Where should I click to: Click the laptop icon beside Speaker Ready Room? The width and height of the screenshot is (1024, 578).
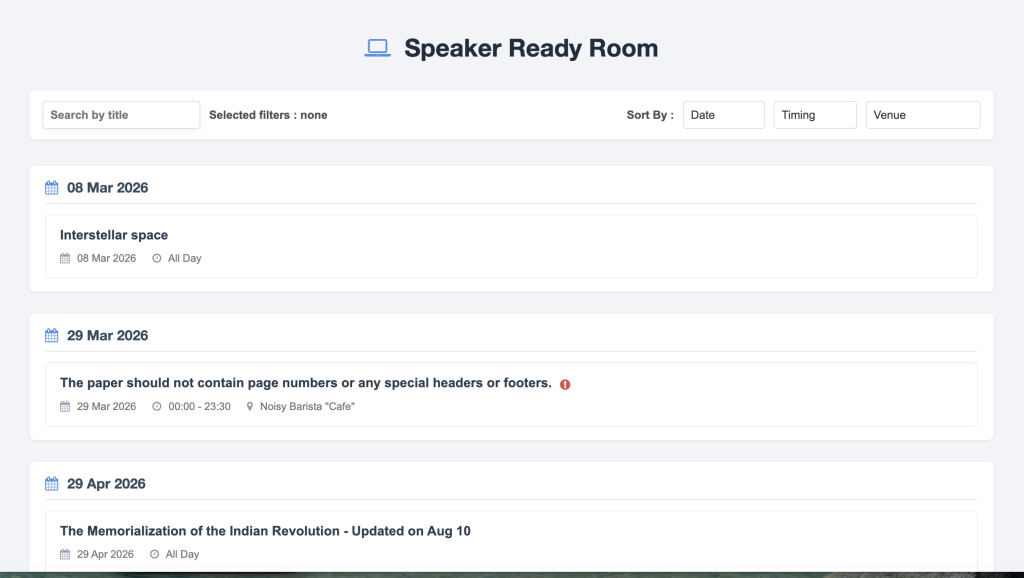pos(377,48)
